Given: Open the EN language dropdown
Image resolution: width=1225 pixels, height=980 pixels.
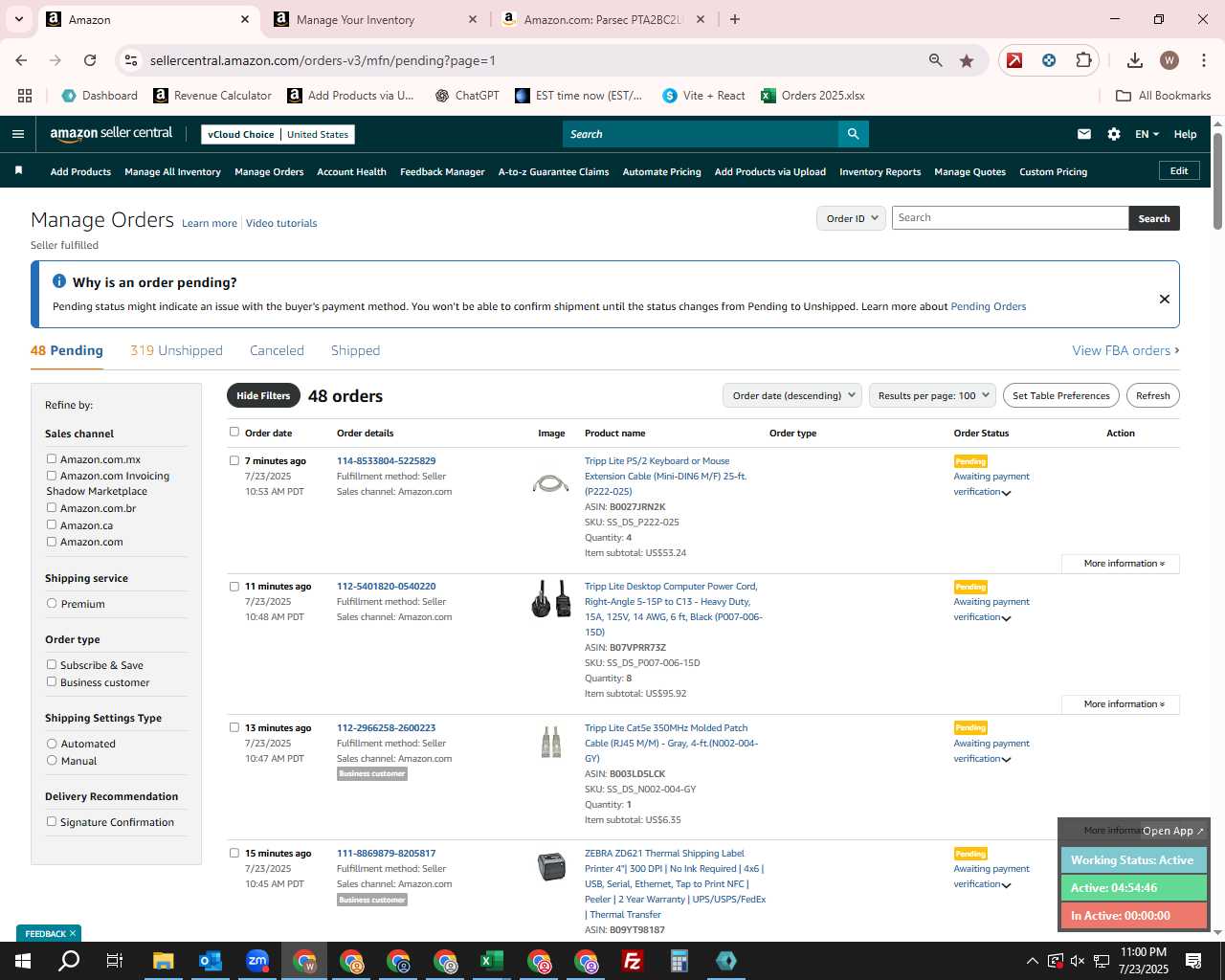Looking at the screenshot, I should (1147, 134).
